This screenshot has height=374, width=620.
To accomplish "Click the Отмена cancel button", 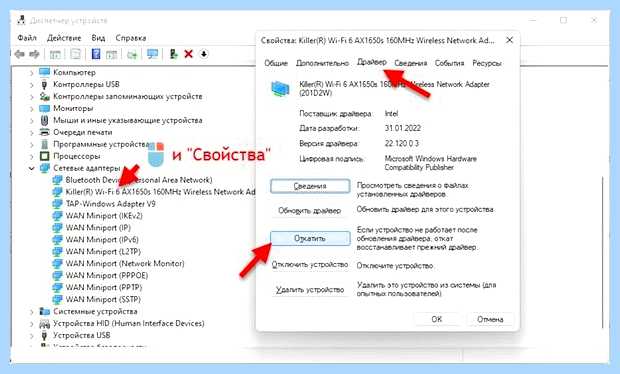I will (490, 319).
